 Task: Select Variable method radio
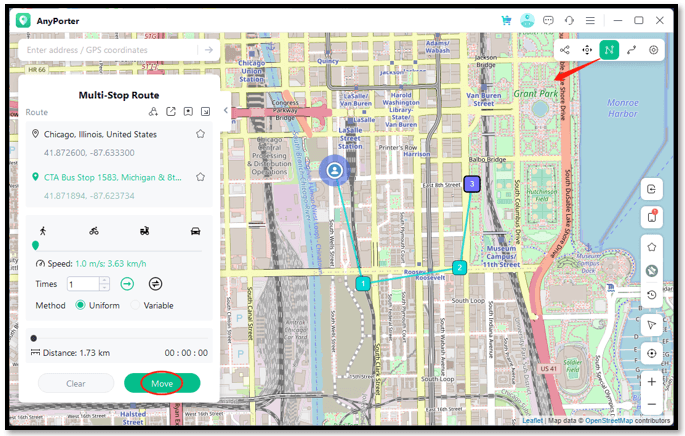point(135,305)
